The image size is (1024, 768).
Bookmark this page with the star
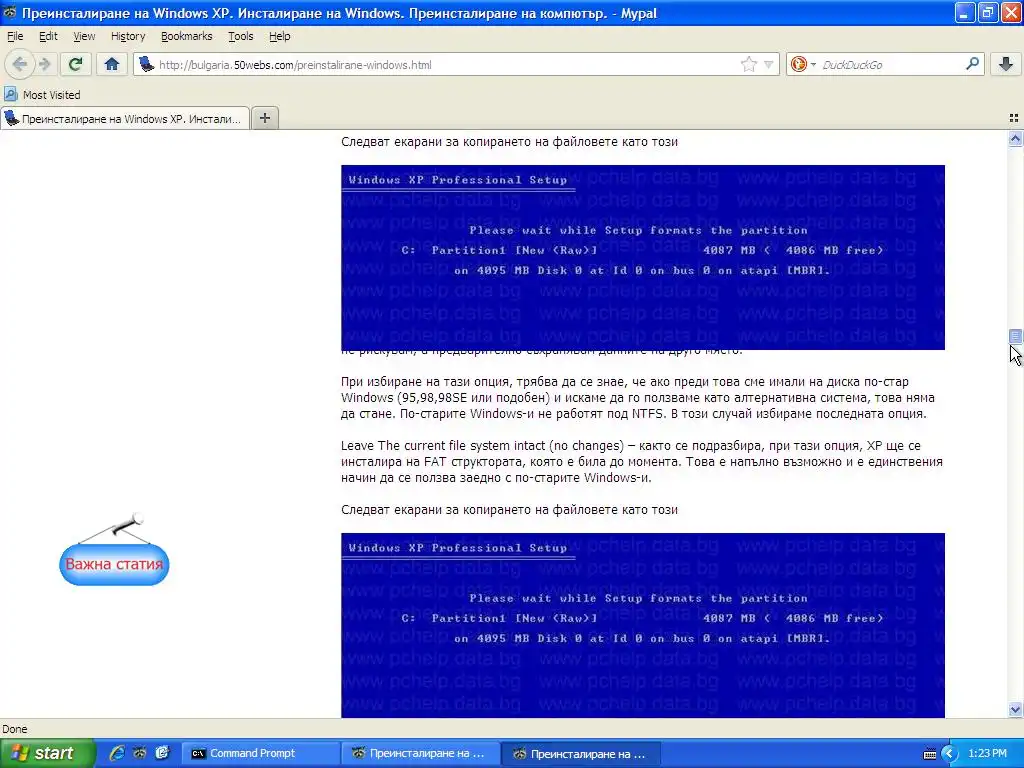pyautogui.click(x=748, y=64)
